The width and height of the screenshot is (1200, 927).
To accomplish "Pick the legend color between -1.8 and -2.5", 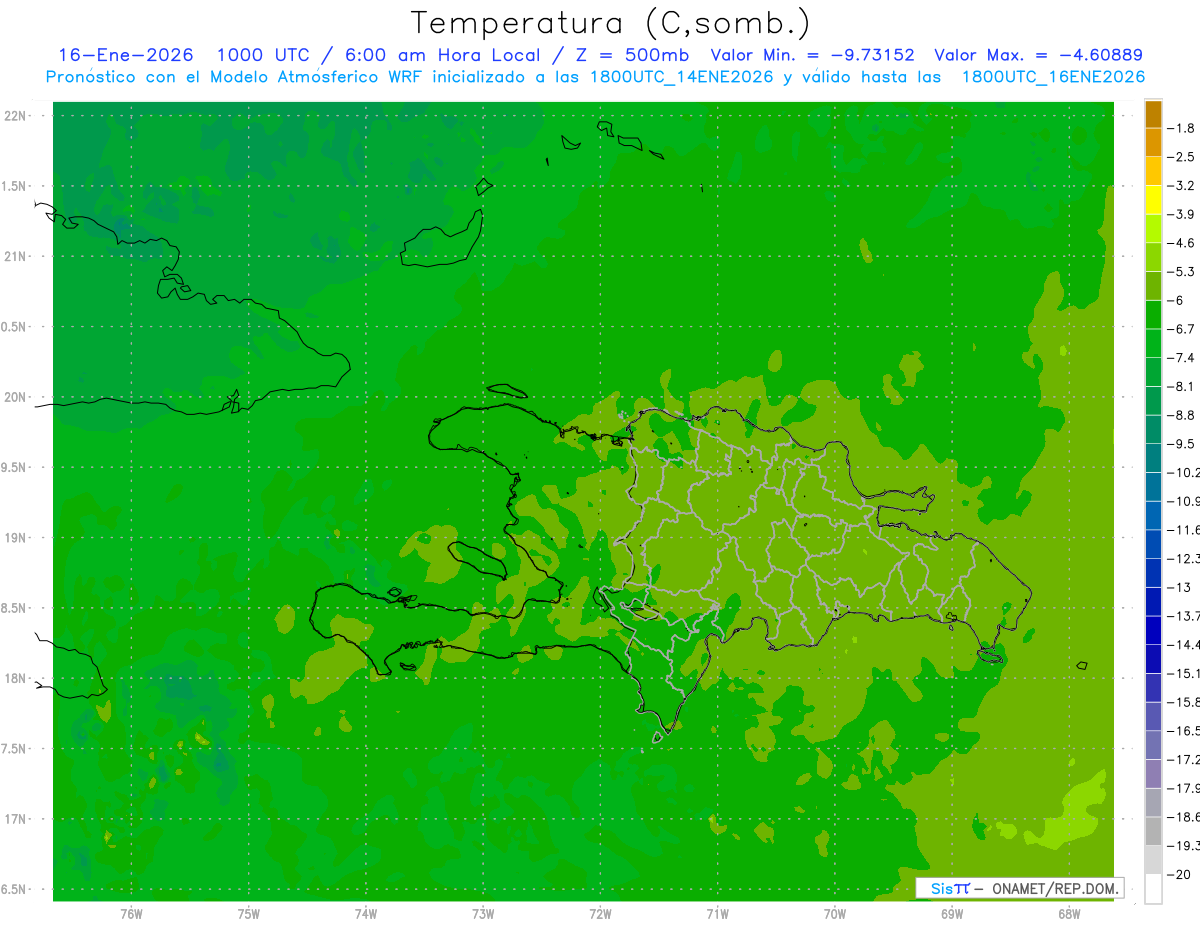I will pyautogui.click(x=1153, y=143).
